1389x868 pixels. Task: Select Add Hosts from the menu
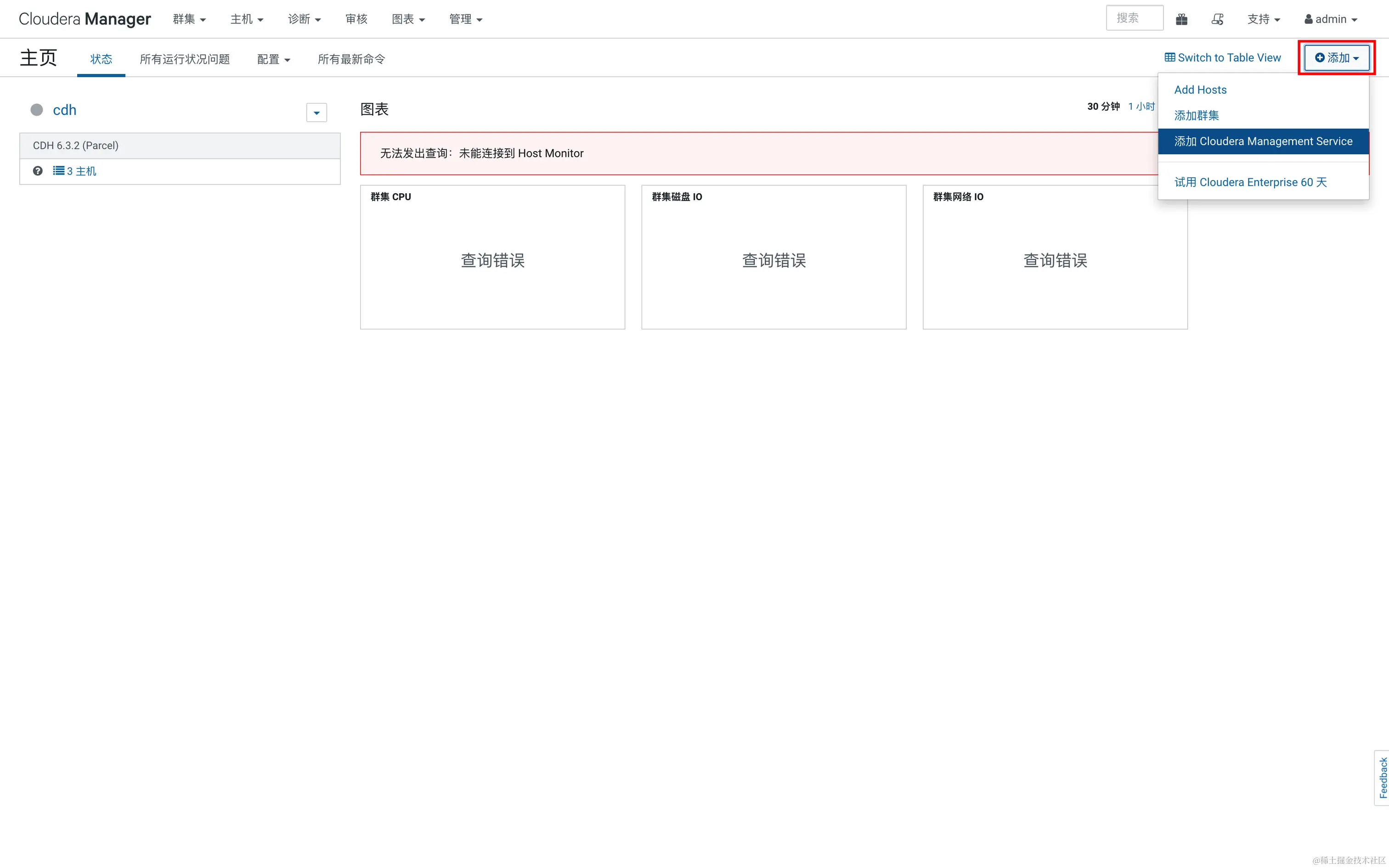(1263, 90)
